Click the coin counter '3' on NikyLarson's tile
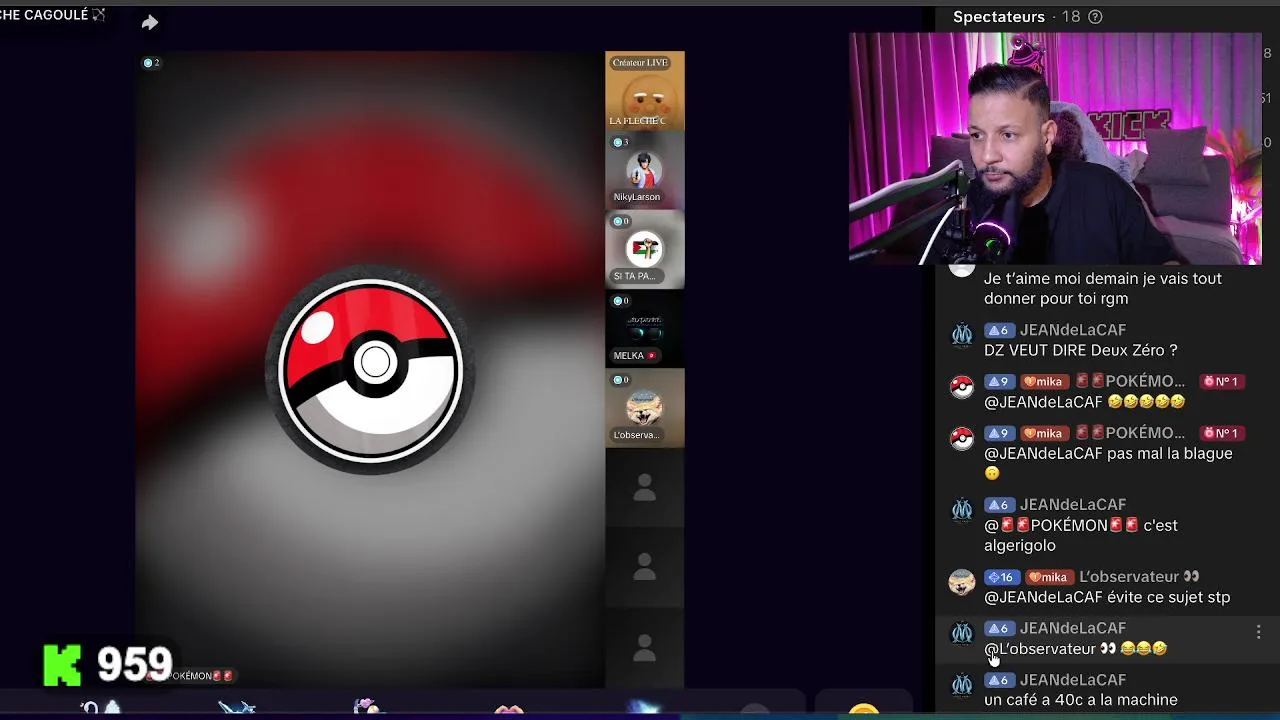The height and width of the screenshot is (720, 1280). pyautogui.click(x=620, y=142)
